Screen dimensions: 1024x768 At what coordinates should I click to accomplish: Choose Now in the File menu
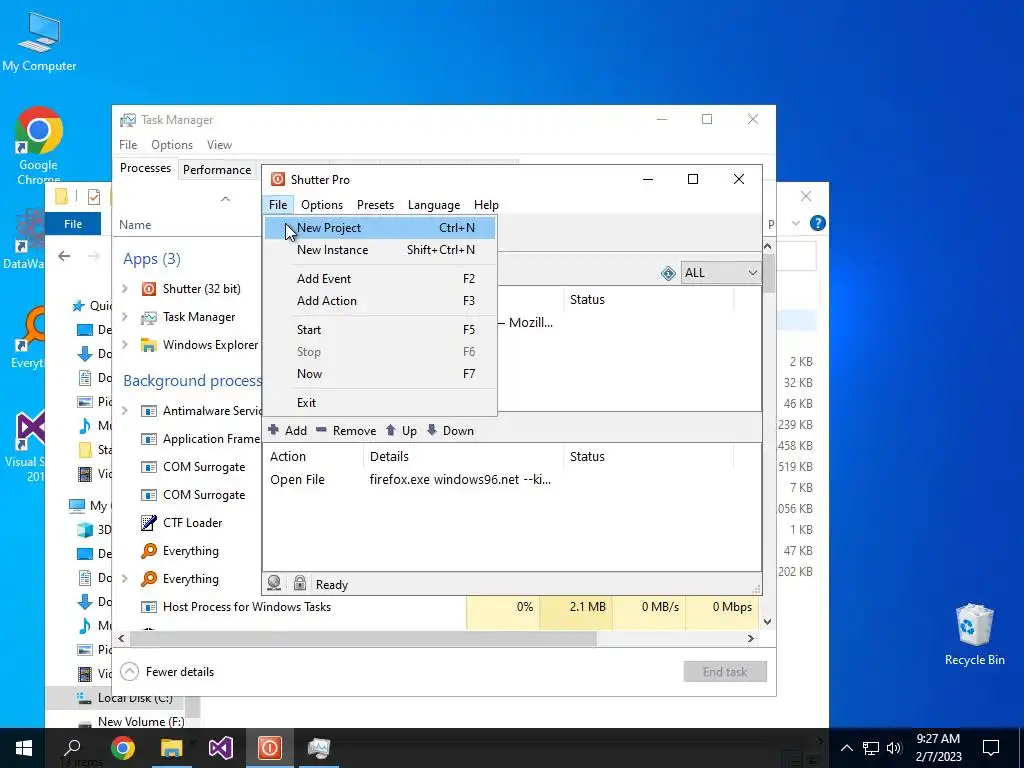379,374
